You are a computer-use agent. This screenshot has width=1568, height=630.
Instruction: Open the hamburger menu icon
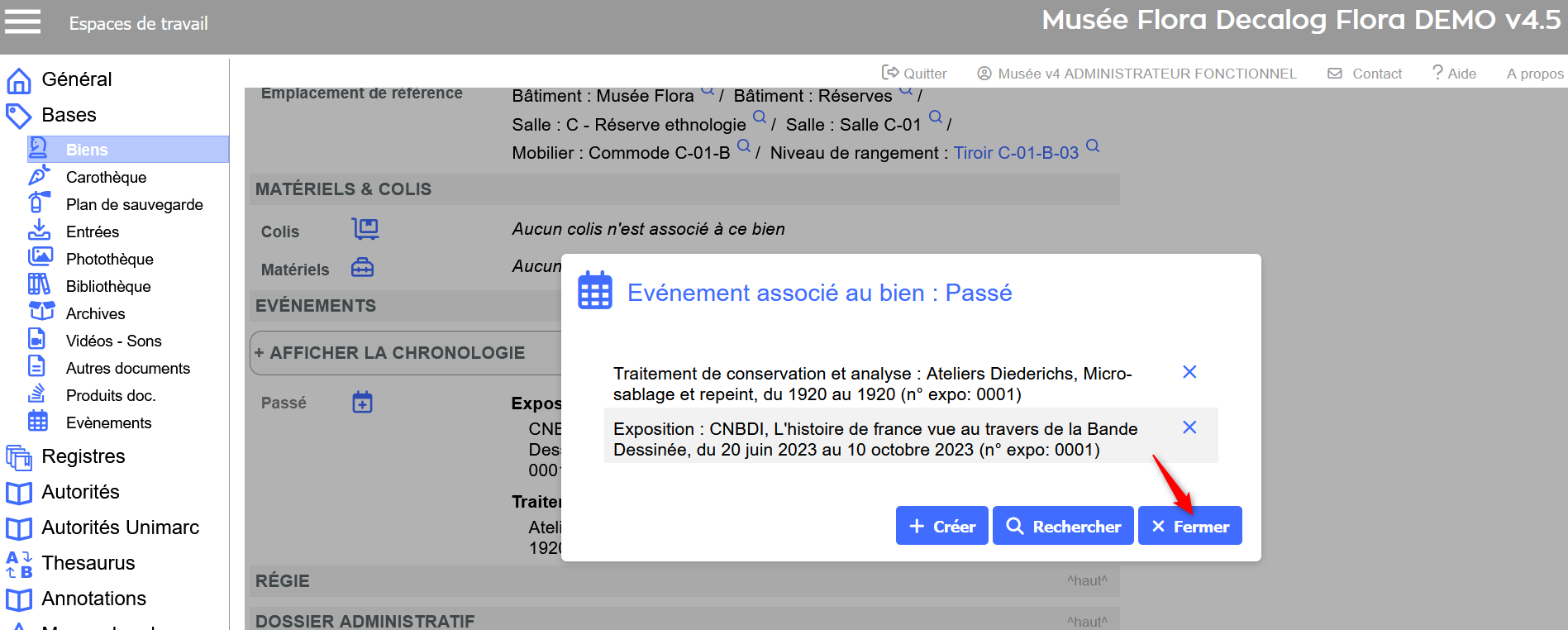coord(22,21)
